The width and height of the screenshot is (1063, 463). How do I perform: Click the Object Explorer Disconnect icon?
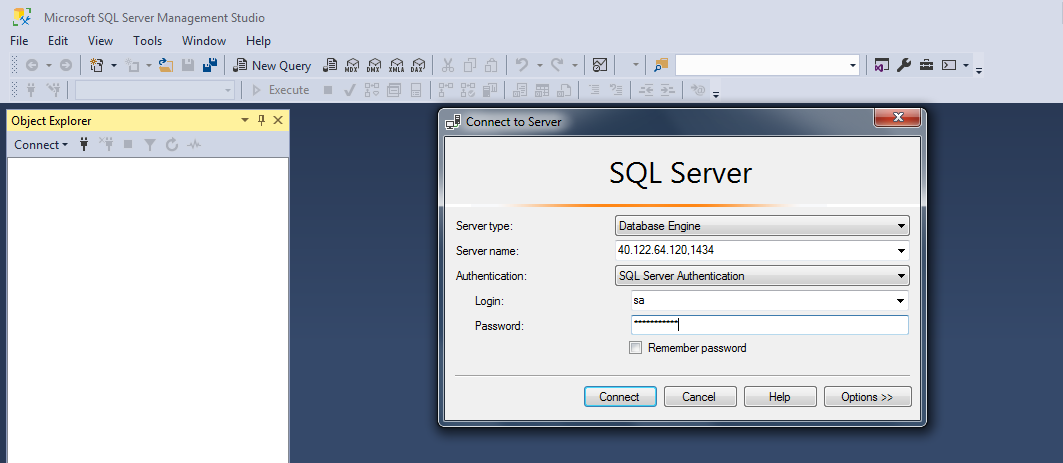(106, 144)
